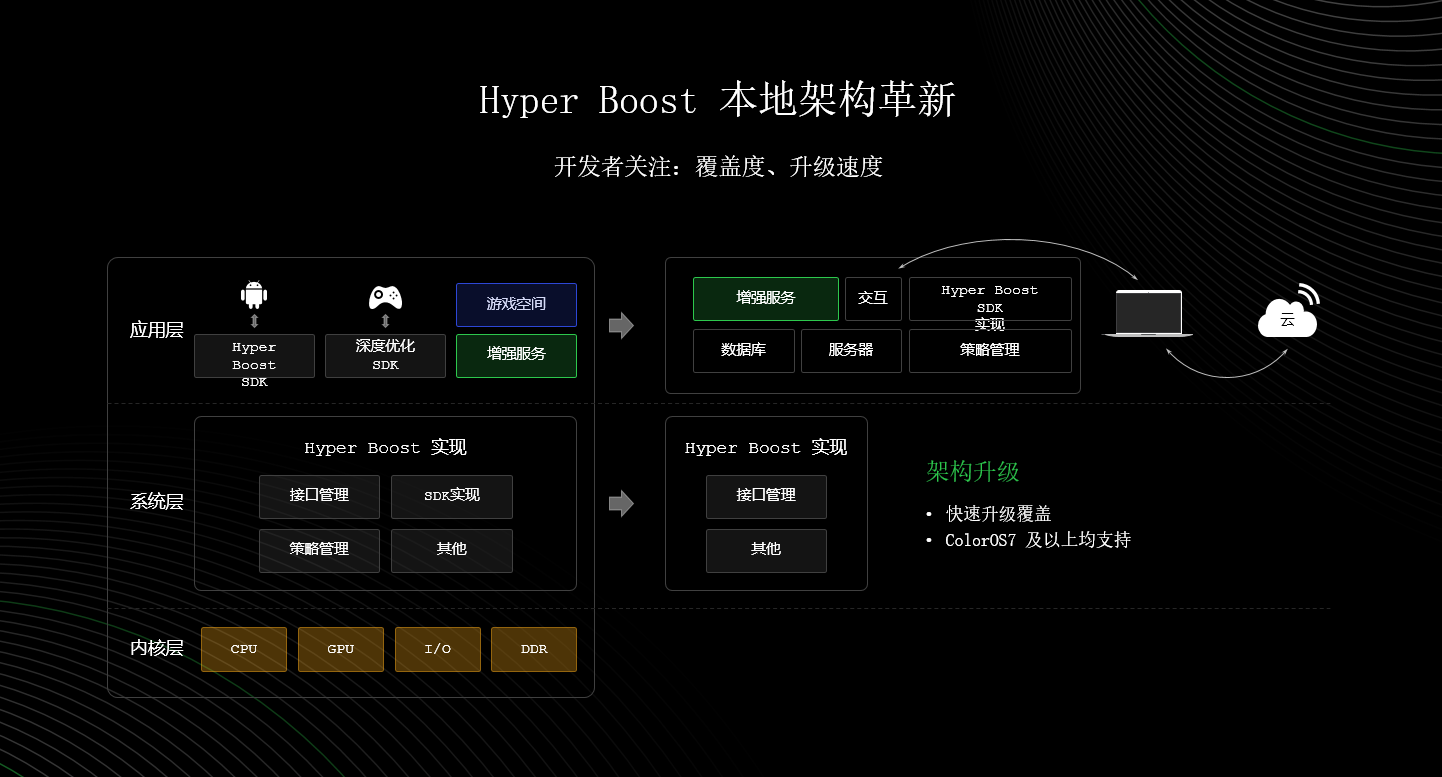Open the 云 cloud icon
1442x777 pixels.
click(x=1288, y=317)
